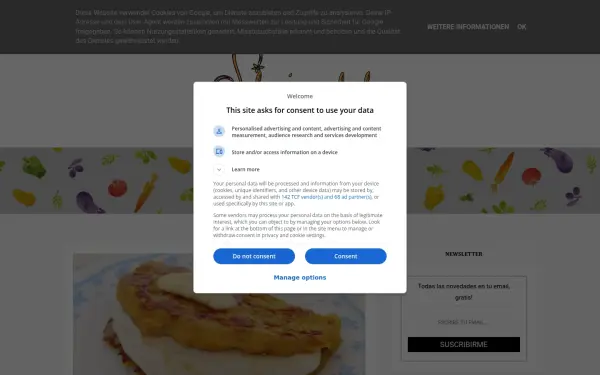Click the blog logo illustration at top
Image resolution: width=600 pixels, height=375 pixels.
[291, 68]
